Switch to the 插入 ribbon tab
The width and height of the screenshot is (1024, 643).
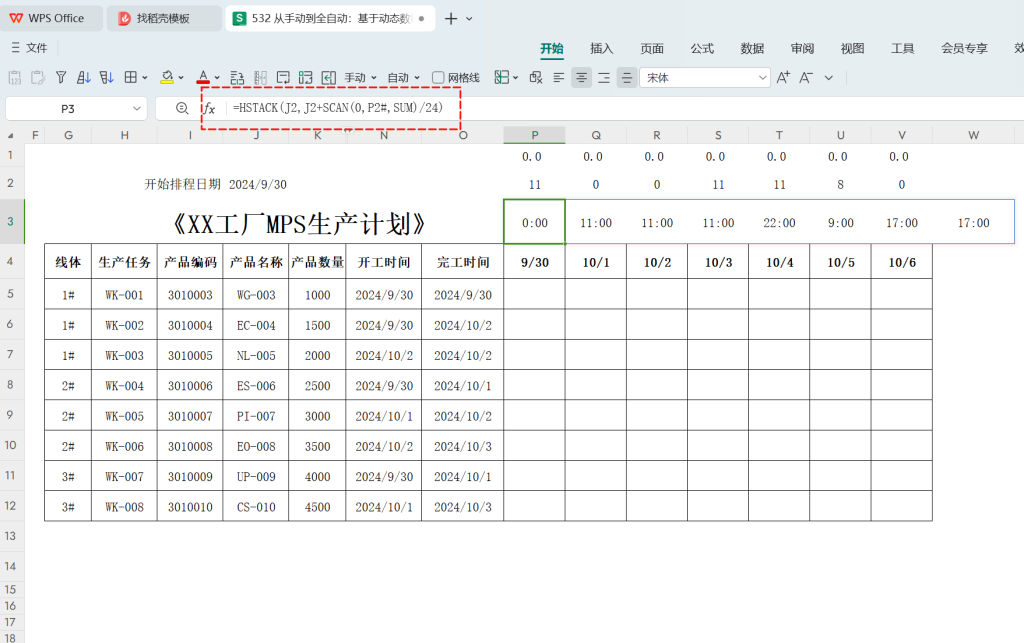(601, 48)
